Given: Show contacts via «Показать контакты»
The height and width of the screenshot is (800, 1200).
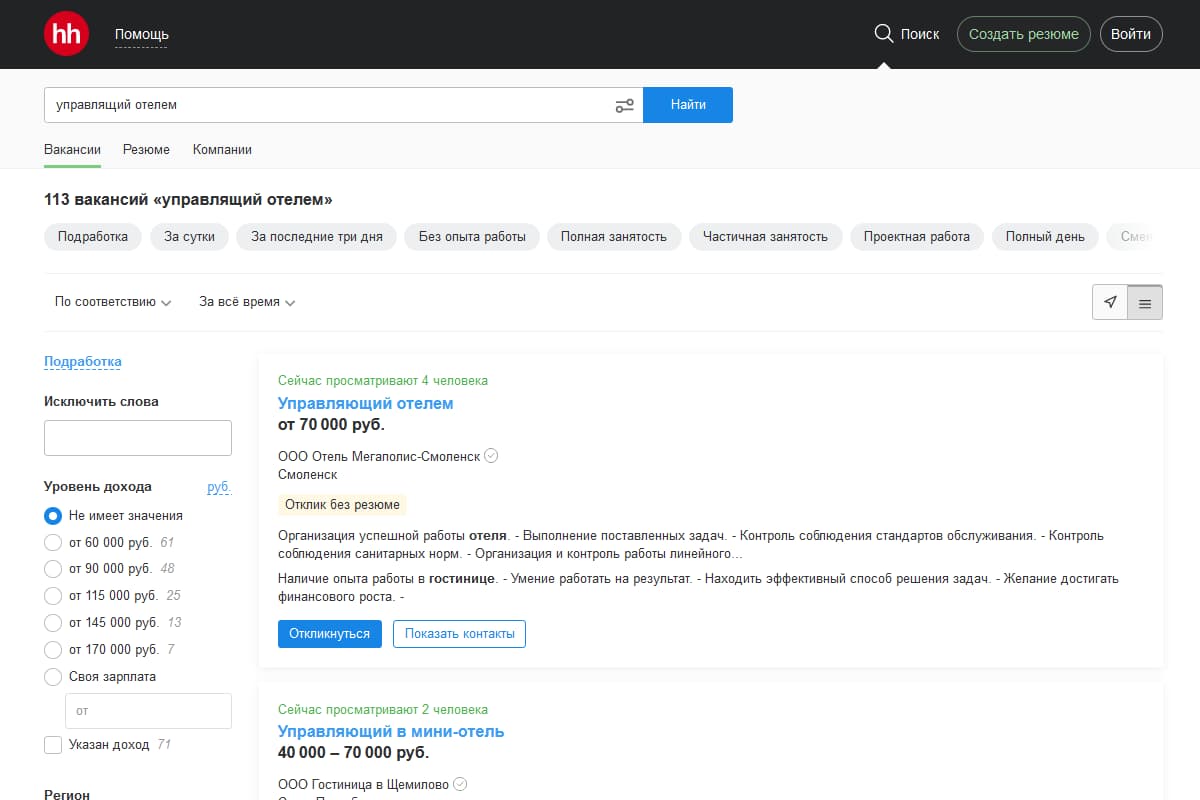Looking at the screenshot, I should 459,633.
